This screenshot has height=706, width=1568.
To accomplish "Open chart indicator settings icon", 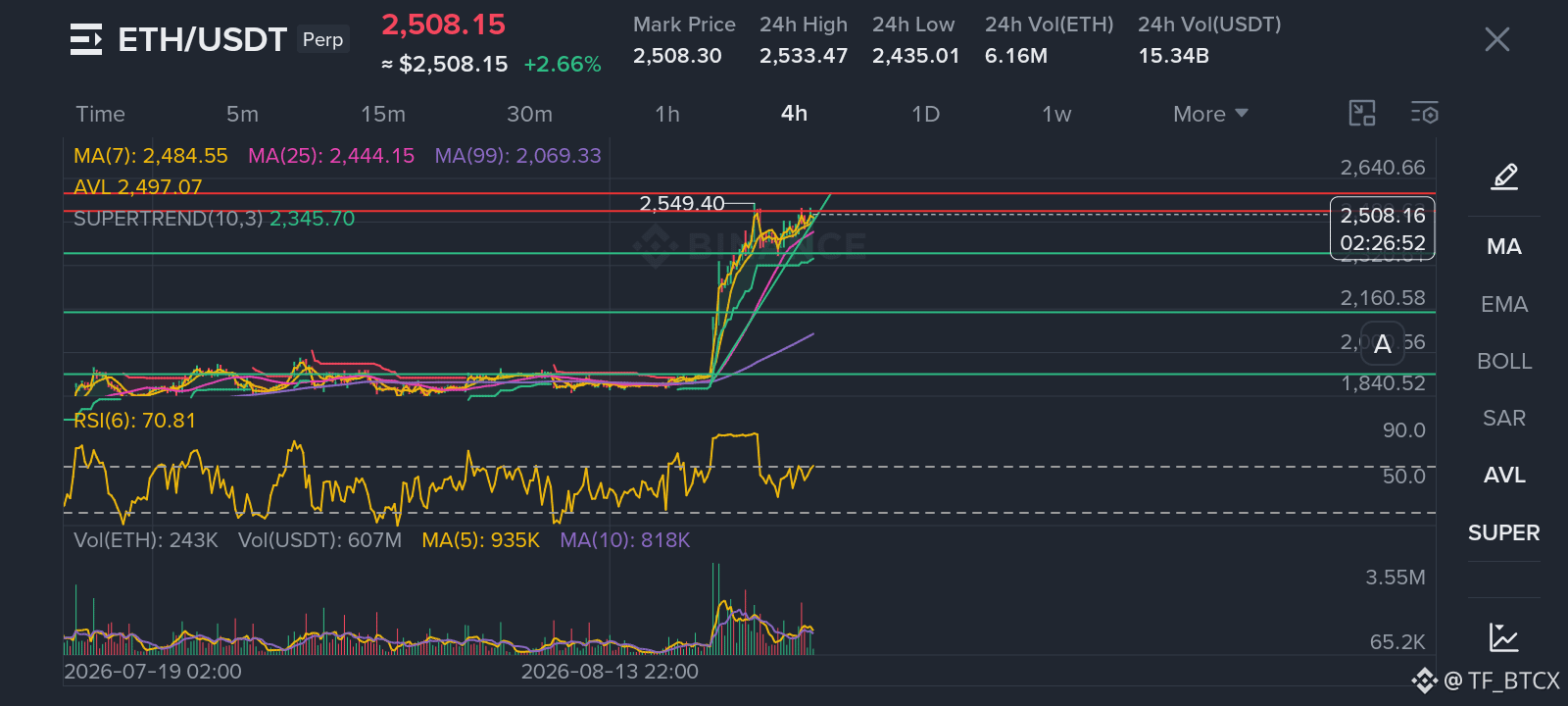I will (x=1425, y=114).
